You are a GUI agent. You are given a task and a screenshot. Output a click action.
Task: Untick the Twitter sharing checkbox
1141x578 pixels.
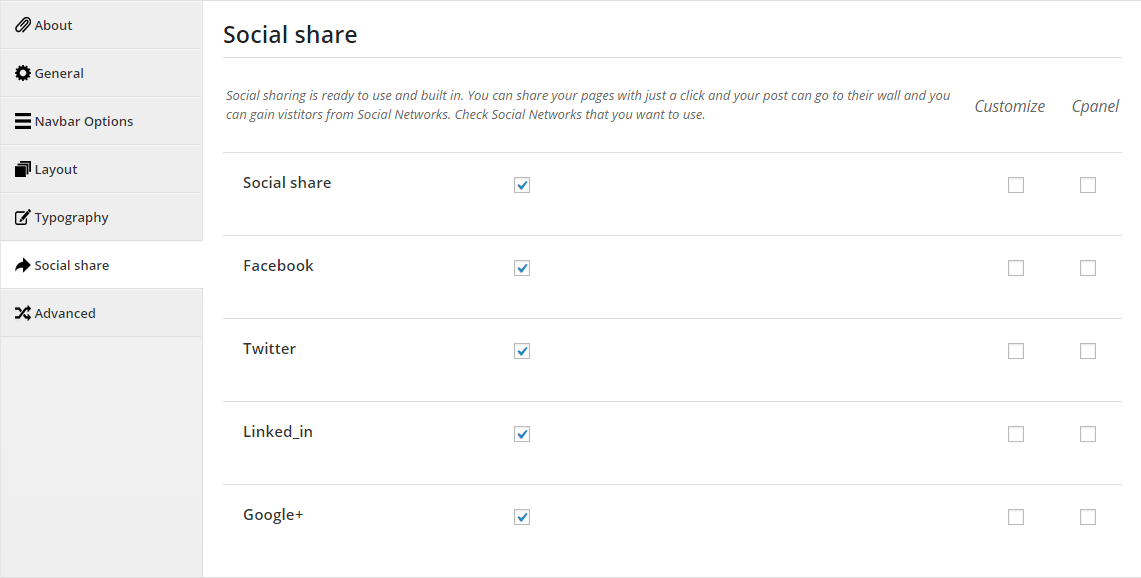(x=522, y=351)
